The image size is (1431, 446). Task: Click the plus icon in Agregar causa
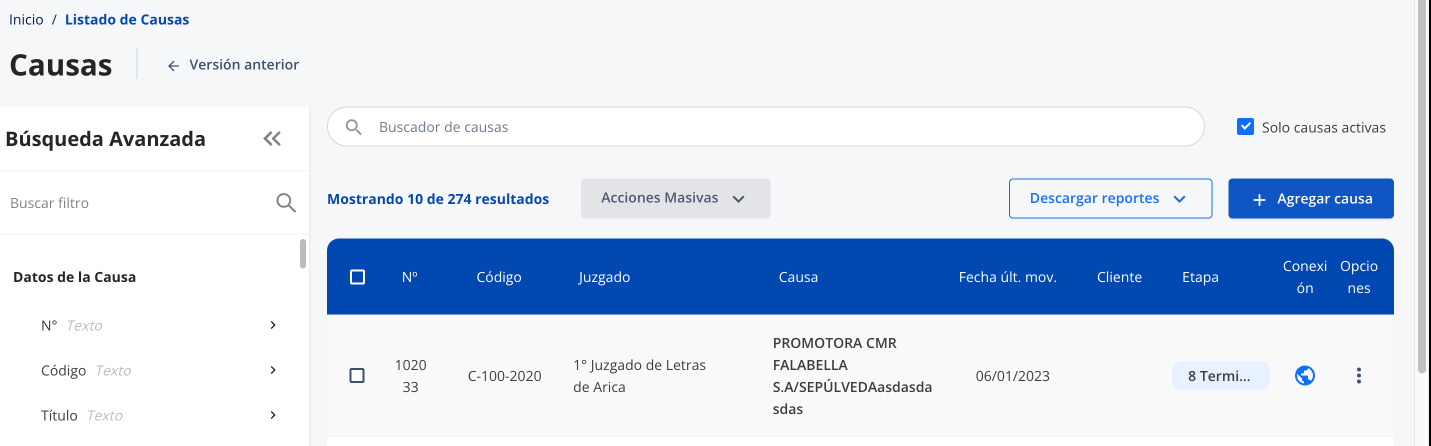1259,199
